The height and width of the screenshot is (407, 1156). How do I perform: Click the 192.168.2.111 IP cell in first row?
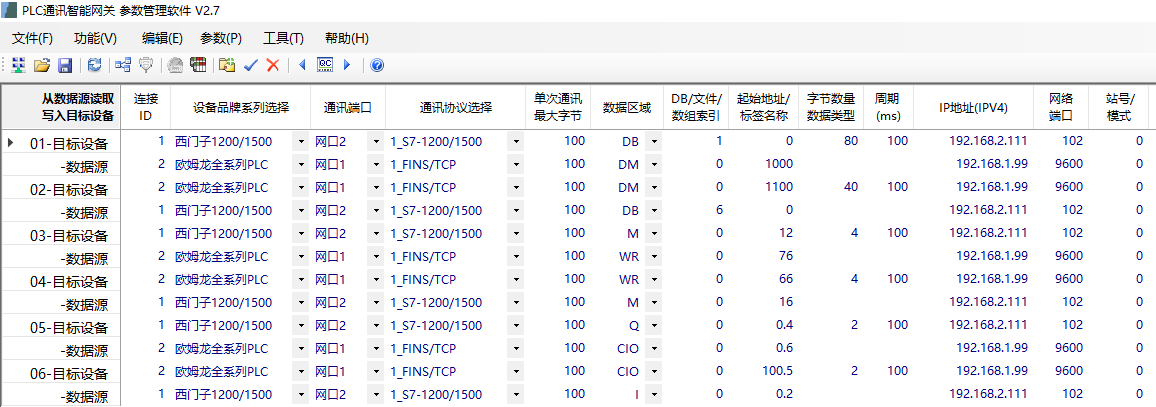987,142
